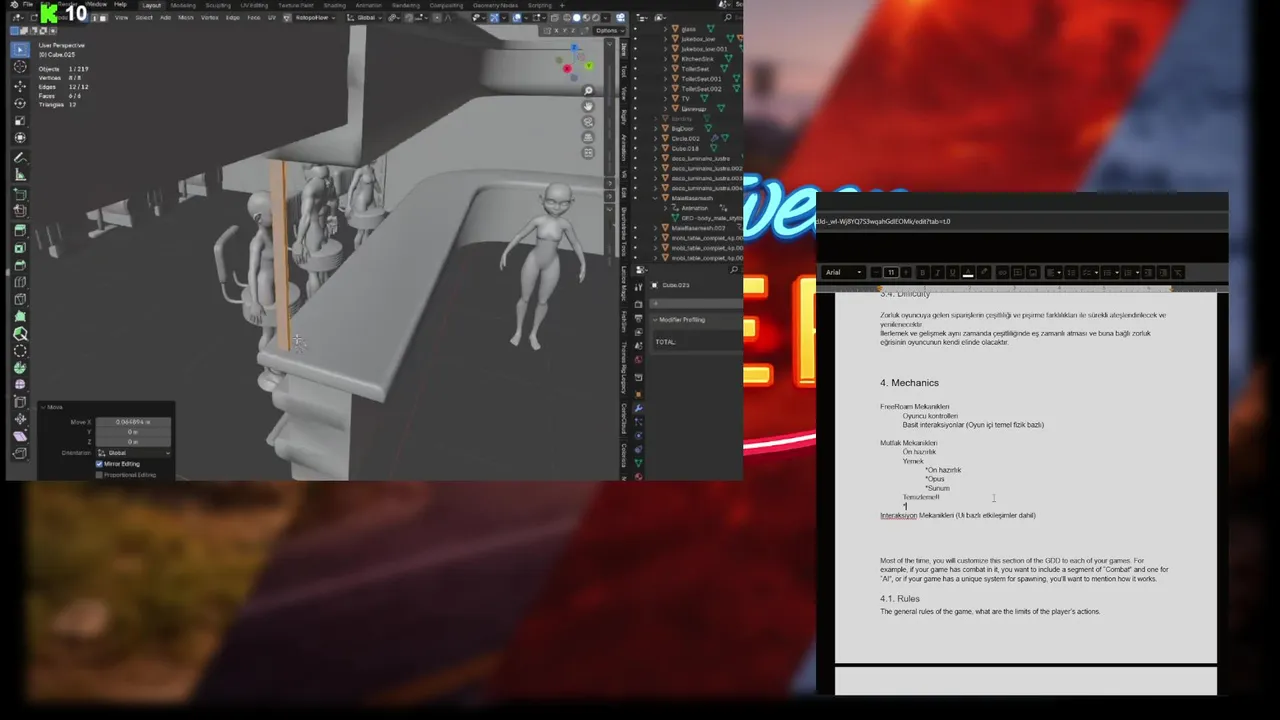Select the Rotate tool in Blender toolbar
The height and width of the screenshot is (720, 1280).
20,103
